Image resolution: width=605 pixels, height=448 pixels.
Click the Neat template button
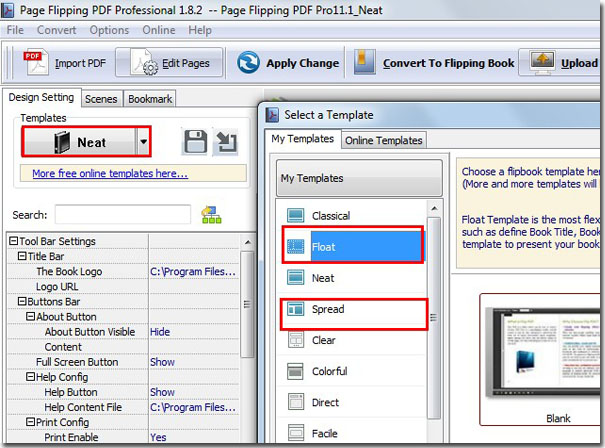point(80,142)
